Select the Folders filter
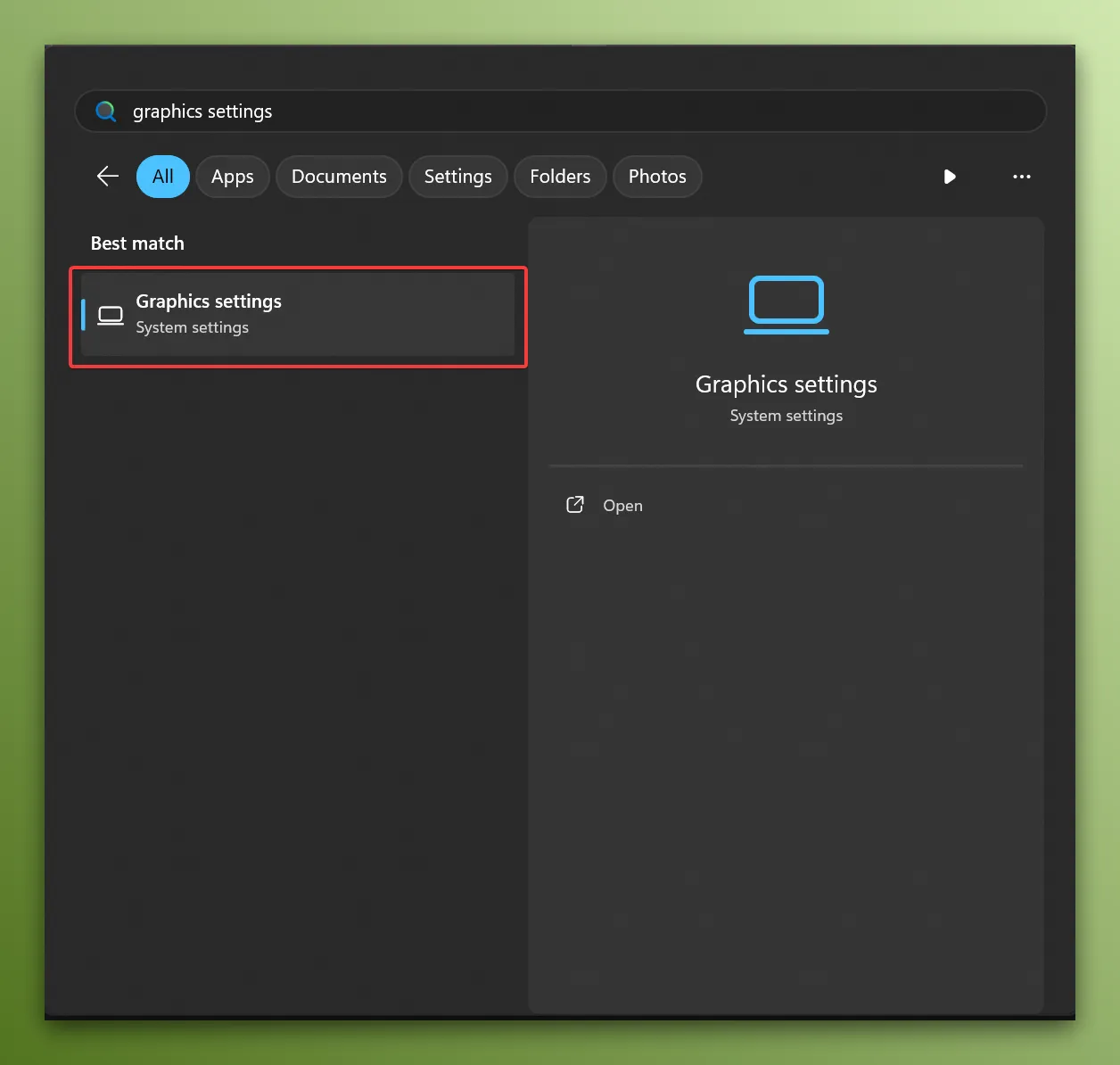The image size is (1120, 1065). pos(560,177)
